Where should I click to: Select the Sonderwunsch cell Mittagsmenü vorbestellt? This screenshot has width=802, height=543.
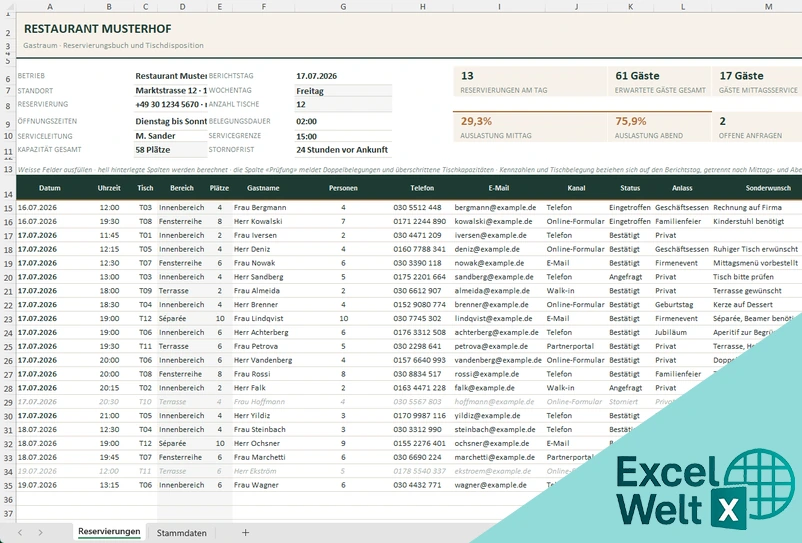755,263
